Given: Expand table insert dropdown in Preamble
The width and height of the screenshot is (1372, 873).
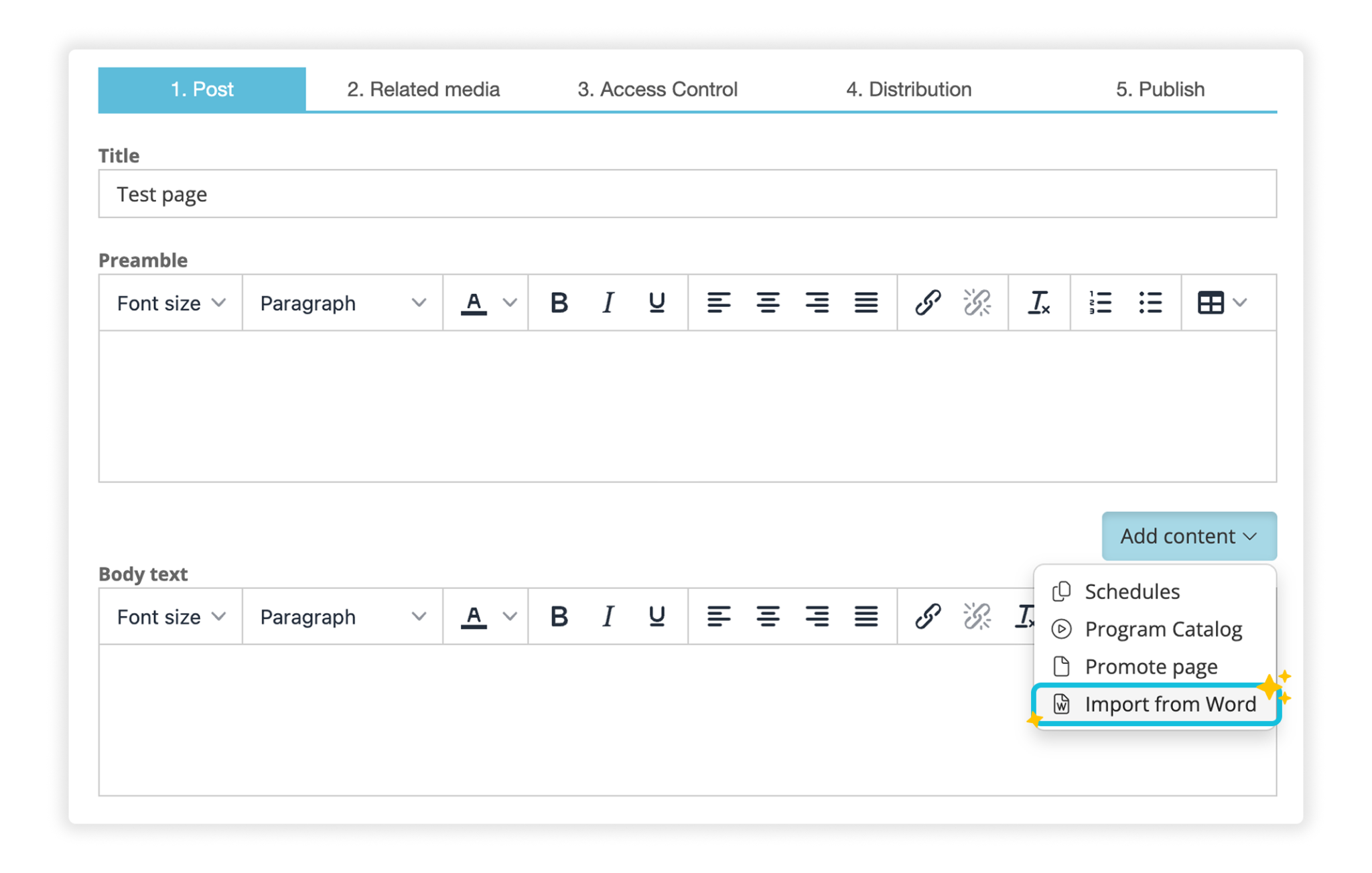Looking at the screenshot, I should [x=1239, y=303].
